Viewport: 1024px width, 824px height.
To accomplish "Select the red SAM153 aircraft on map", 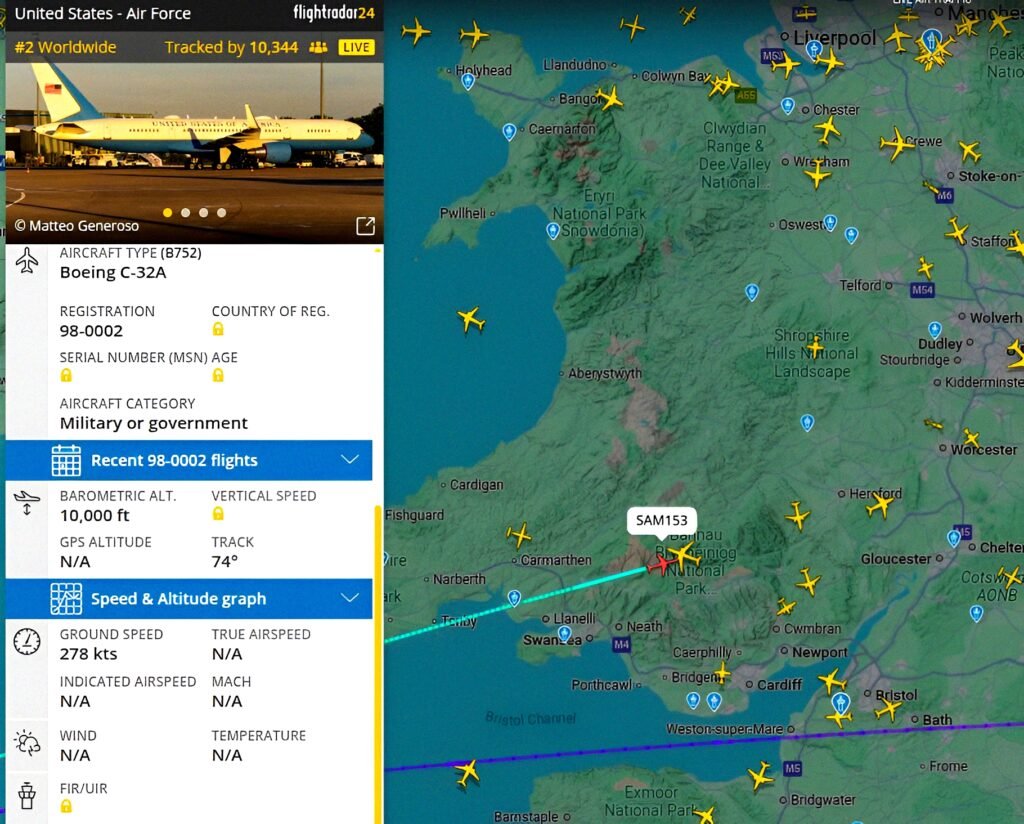I will coord(660,565).
